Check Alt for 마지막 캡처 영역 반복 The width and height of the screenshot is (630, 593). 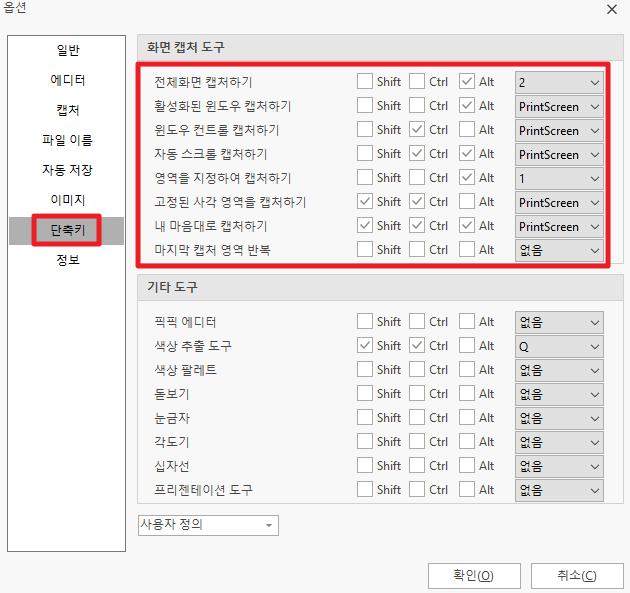467,249
